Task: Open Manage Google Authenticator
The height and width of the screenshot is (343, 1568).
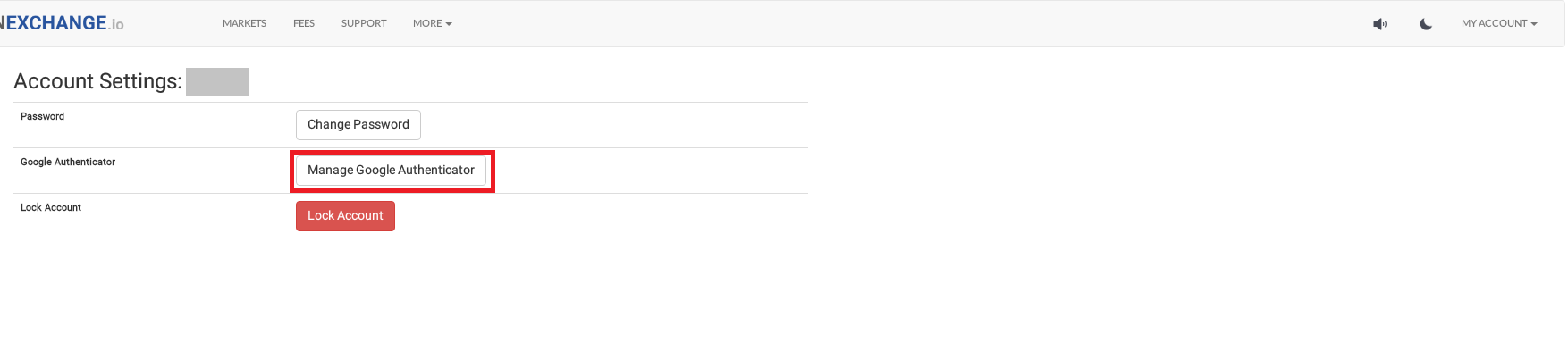Action: point(392,171)
